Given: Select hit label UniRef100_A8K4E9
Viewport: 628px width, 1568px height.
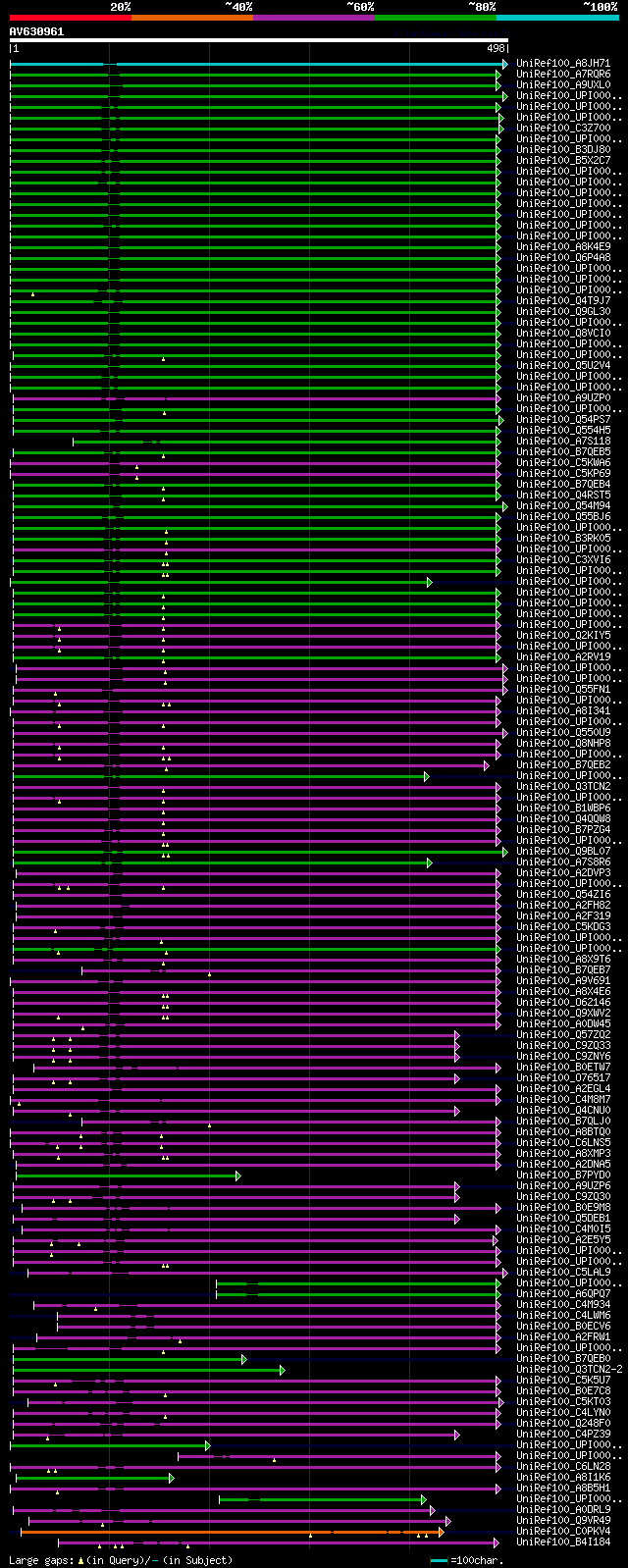Looking at the screenshot, I should [x=563, y=247].
